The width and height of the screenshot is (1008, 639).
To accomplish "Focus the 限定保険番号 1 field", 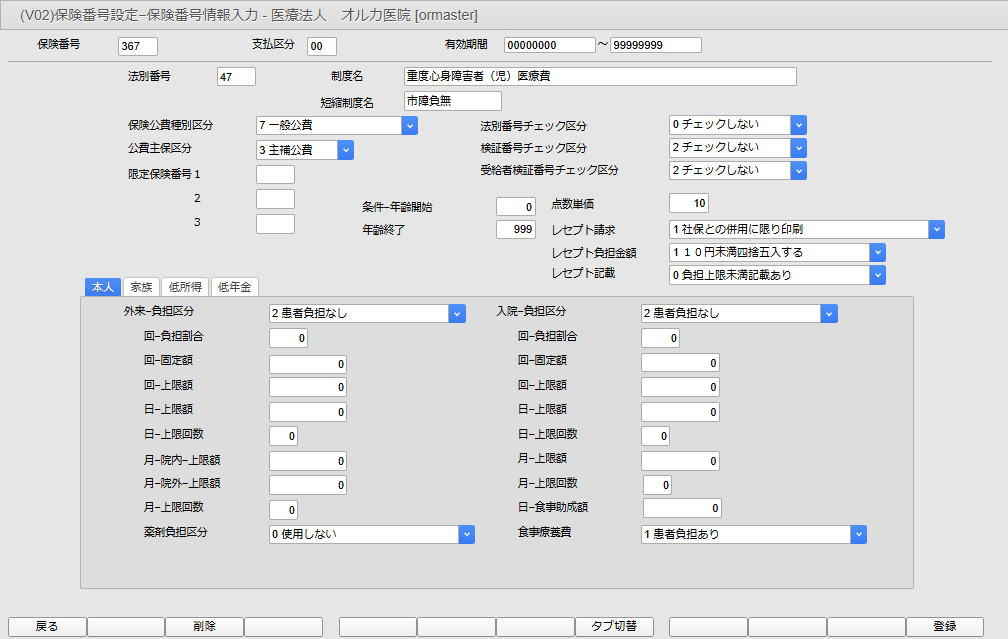I will click(276, 174).
